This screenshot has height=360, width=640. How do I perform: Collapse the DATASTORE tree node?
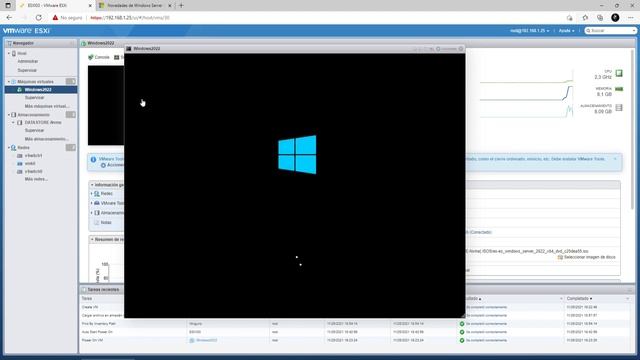13,122
